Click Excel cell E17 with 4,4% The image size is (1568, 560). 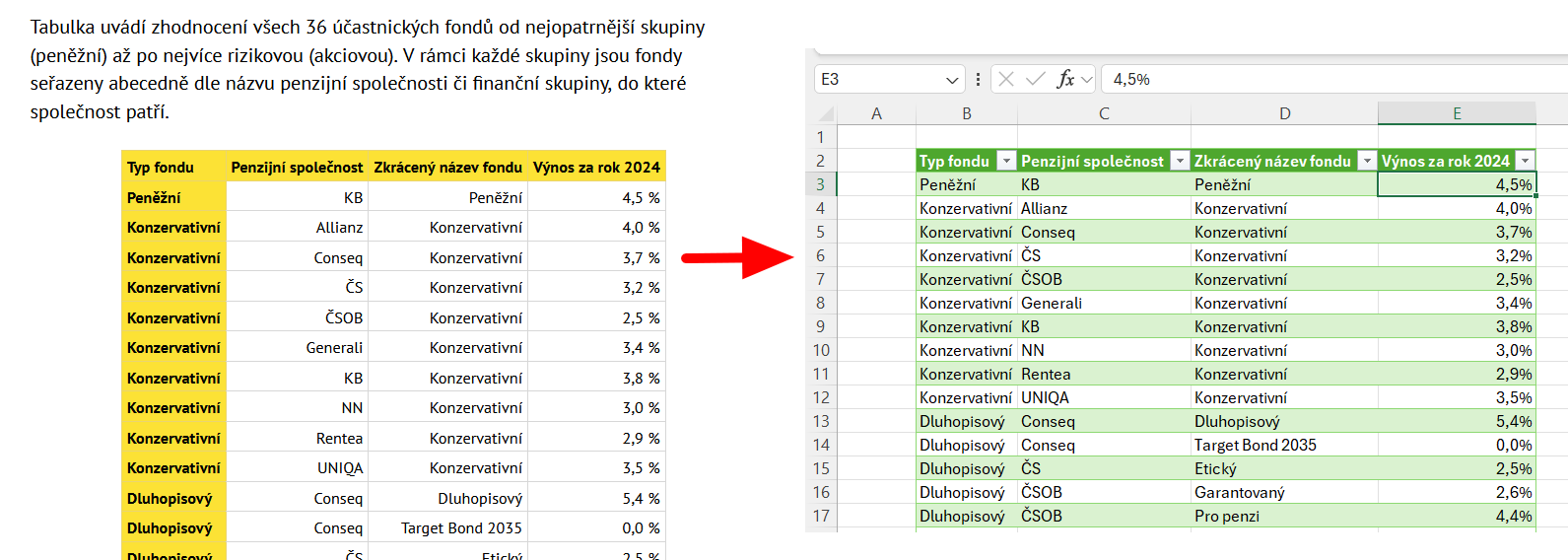tap(1457, 516)
